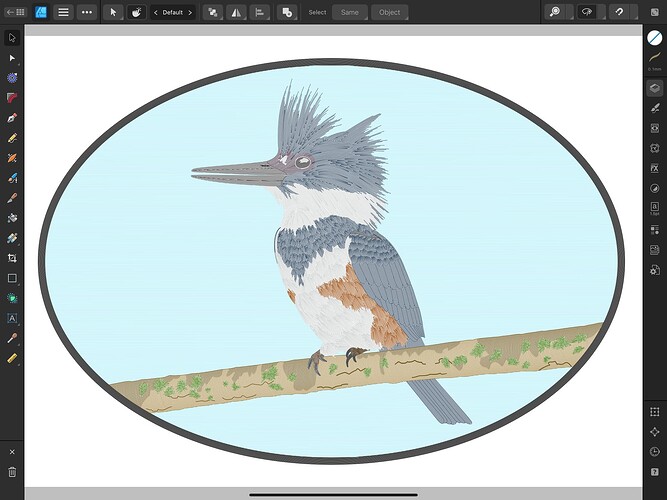Select the red Corner tool
Image resolution: width=667 pixels, height=500 pixels.
point(12,98)
